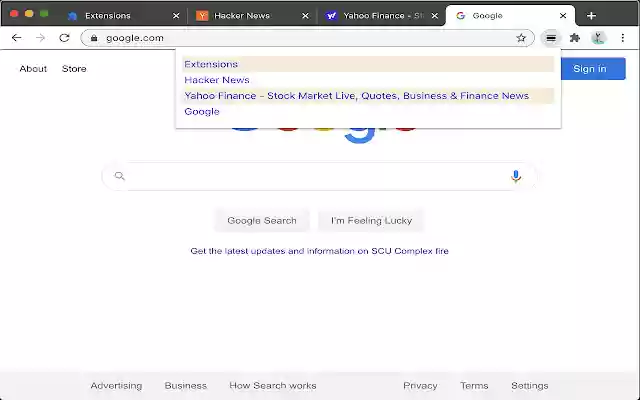Open the Privacy footer link

(420, 386)
